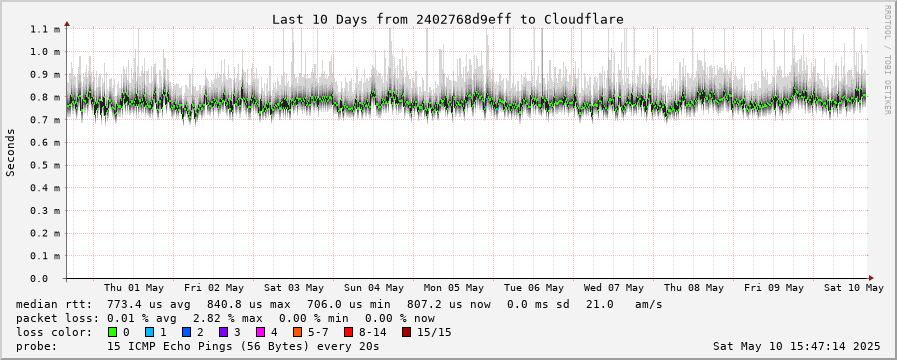Click the '0.4 m' y-axis value
The width and height of the screenshot is (897, 360).
[45, 188]
